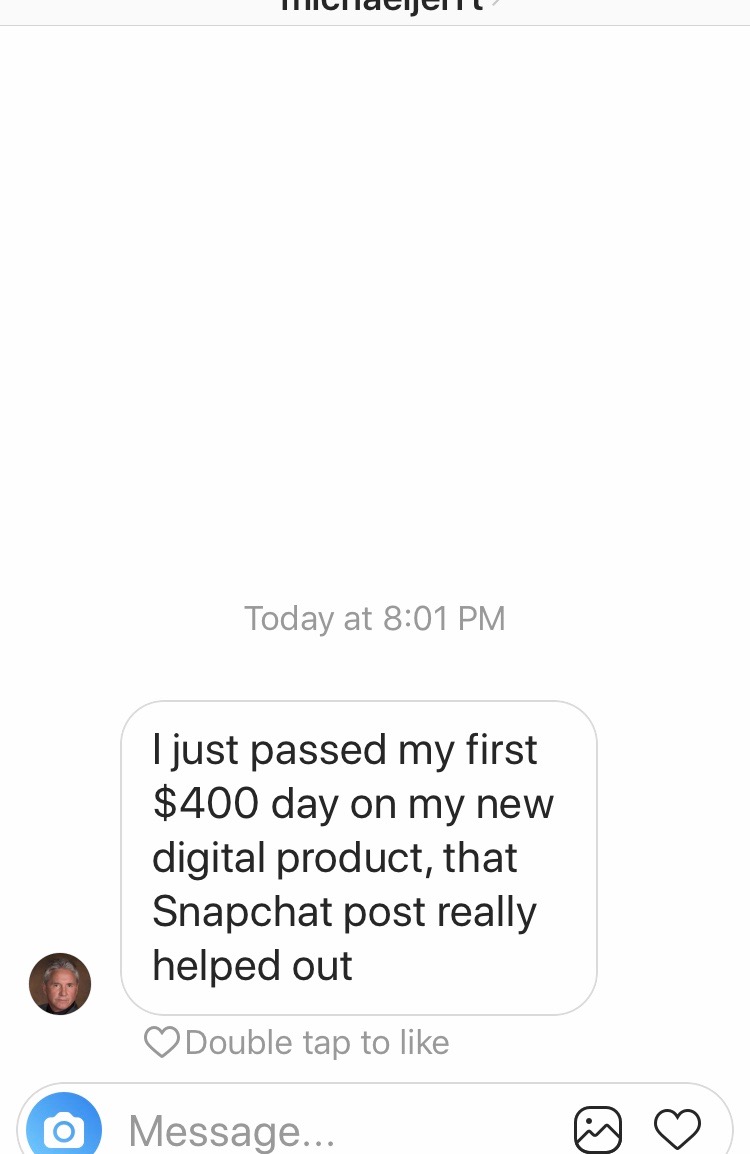This screenshot has width=750, height=1154.
Task: Tap the small heart outline below the message
Action: pyautogui.click(x=161, y=1042)
